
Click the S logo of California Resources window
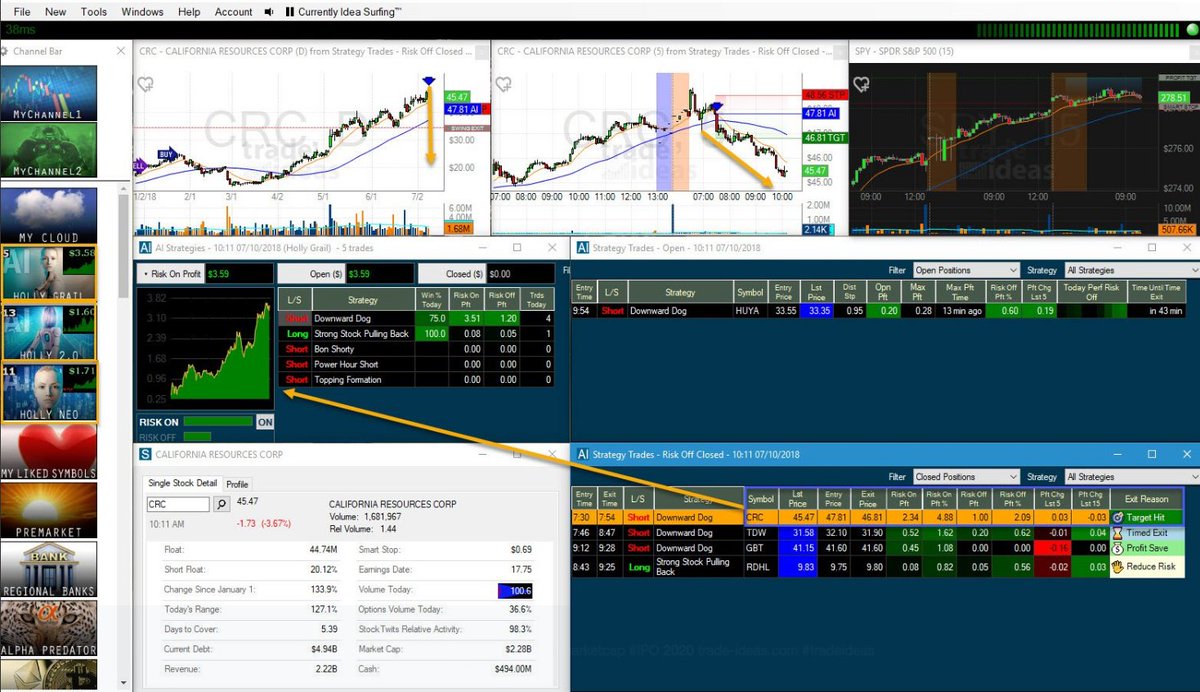tap(145, 454)
